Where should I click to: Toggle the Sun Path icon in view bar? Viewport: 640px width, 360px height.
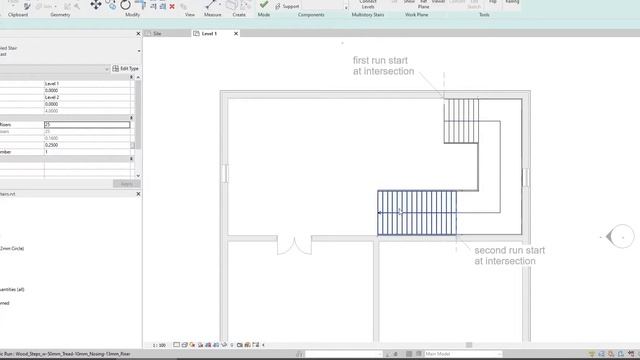click(x=192, y=345)
